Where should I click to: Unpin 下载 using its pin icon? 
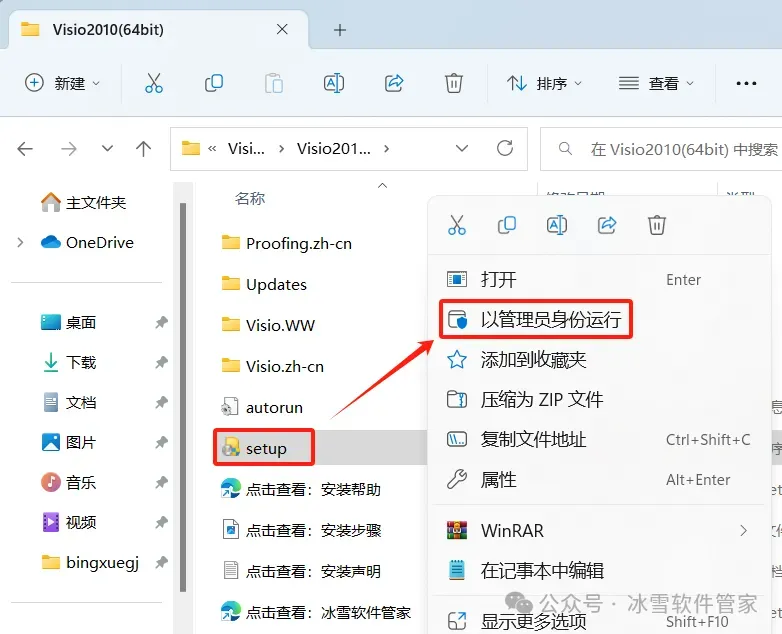161,362
